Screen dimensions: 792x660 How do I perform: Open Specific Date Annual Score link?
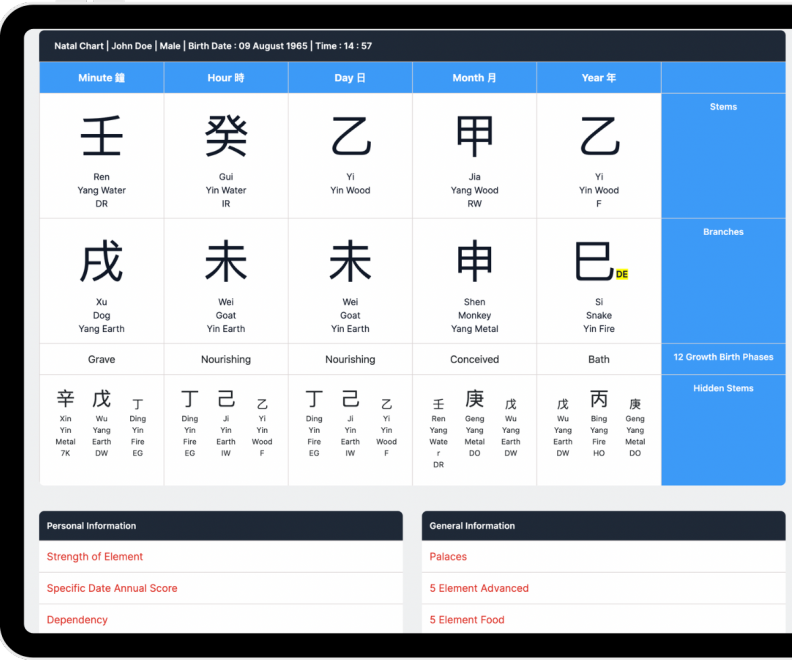(112, 588)
